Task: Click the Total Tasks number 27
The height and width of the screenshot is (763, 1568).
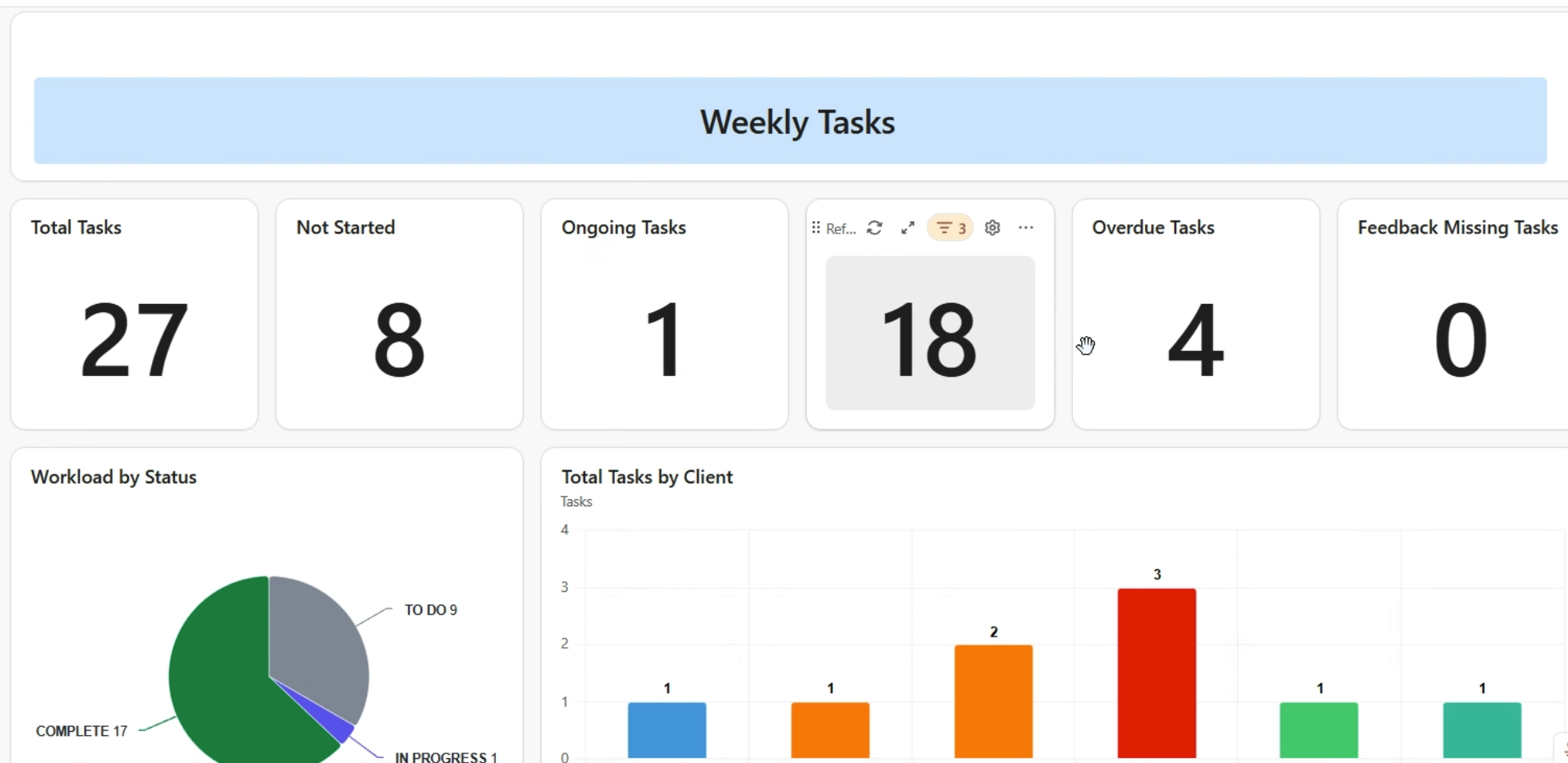Action: [x=134, y=340]
